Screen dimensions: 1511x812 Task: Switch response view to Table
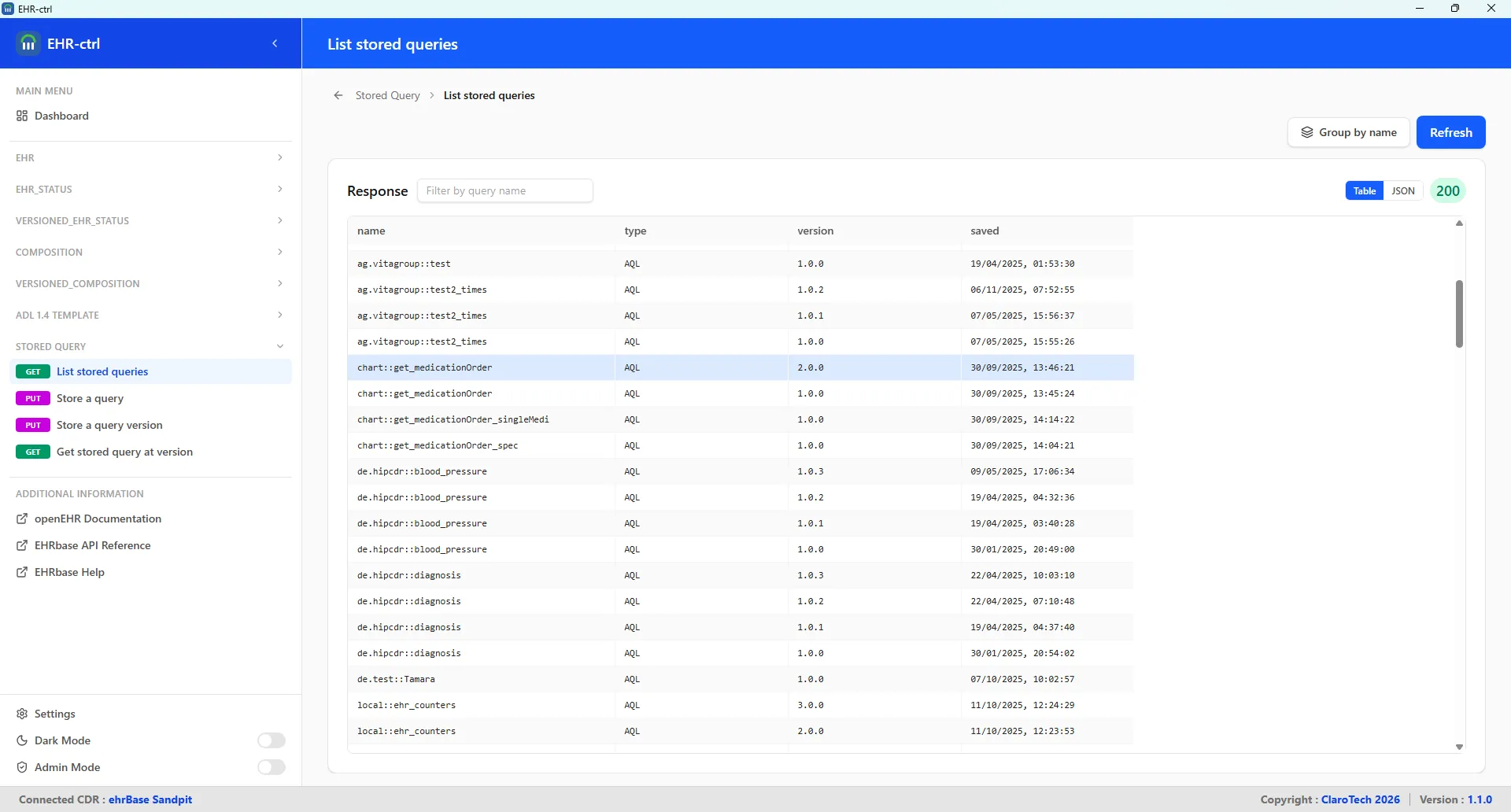click(1365, 190)
